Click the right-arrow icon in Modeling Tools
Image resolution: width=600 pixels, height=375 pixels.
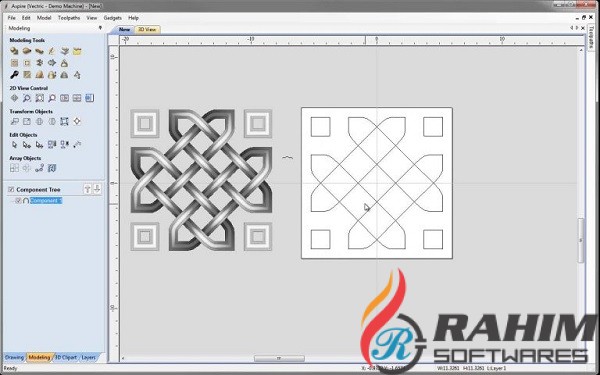pyautogui.click(x=52, y=63)
